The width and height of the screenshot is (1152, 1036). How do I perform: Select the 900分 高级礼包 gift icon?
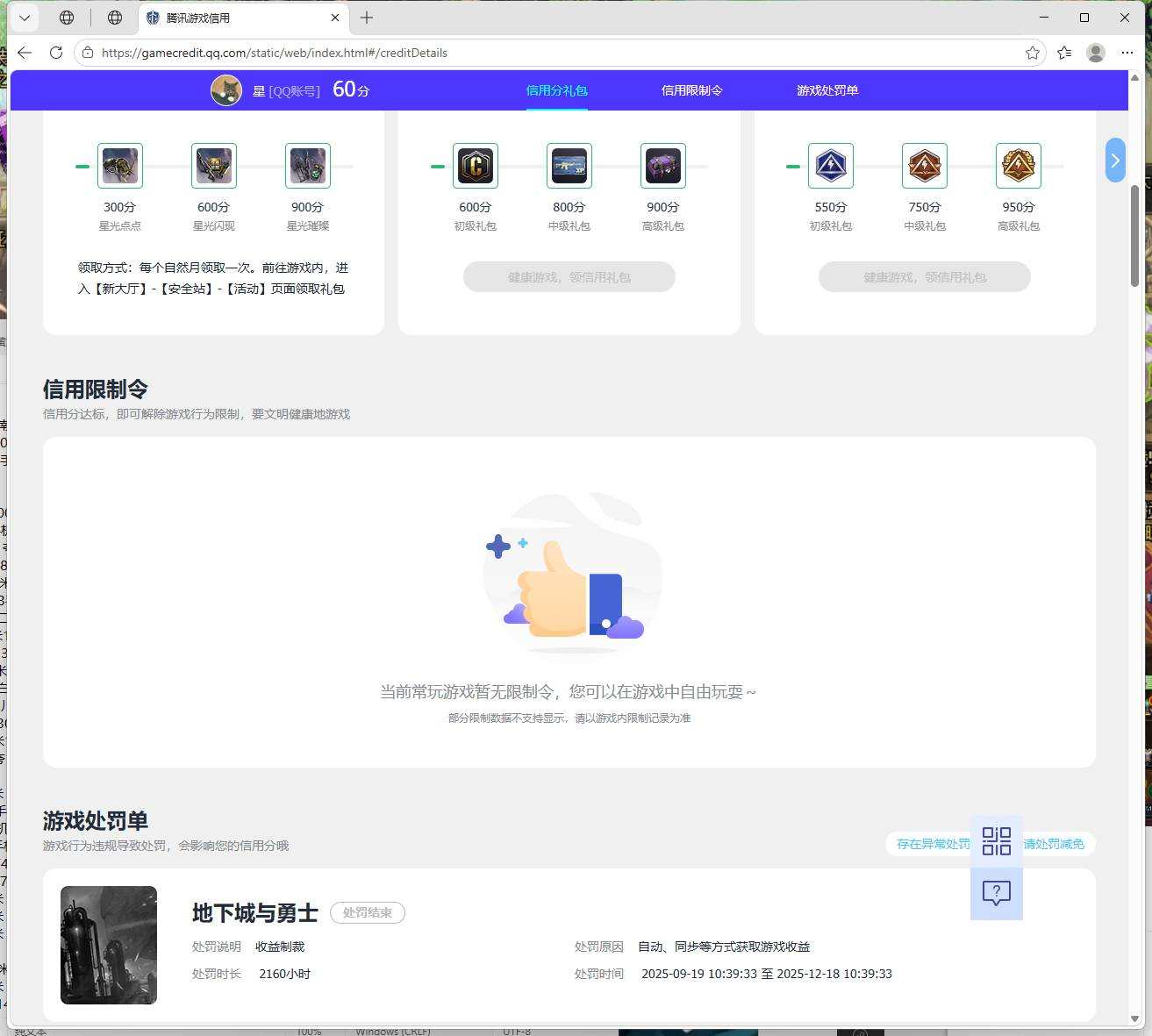[x=663, y=166]
